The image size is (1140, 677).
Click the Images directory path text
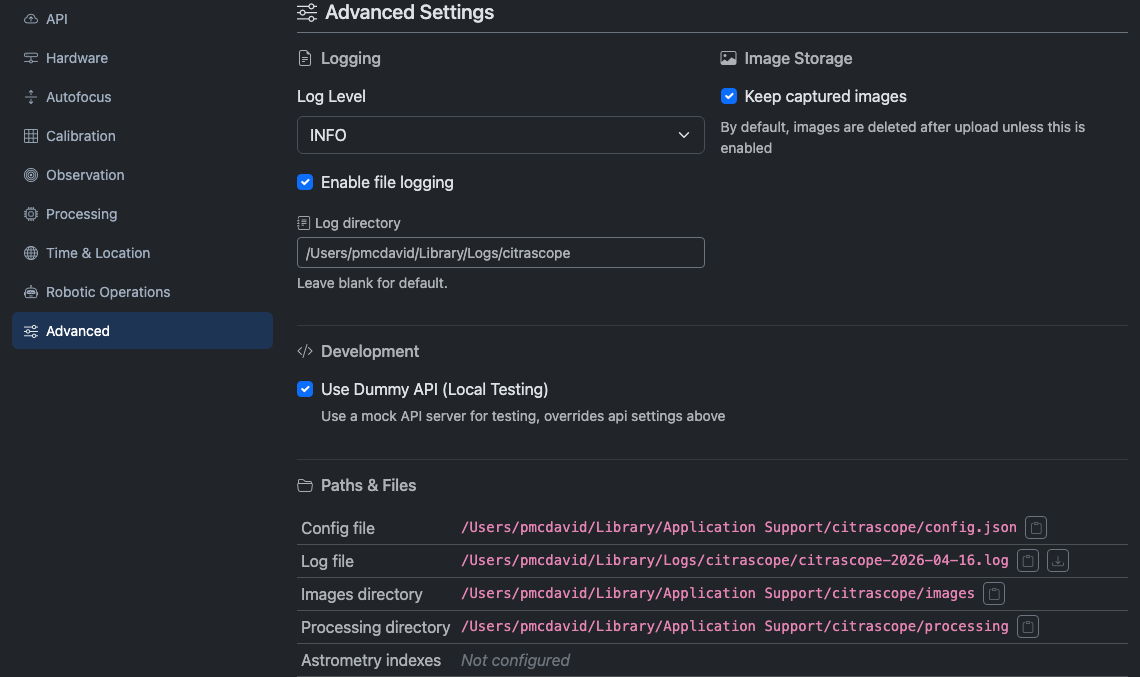[x=718, y=593]
